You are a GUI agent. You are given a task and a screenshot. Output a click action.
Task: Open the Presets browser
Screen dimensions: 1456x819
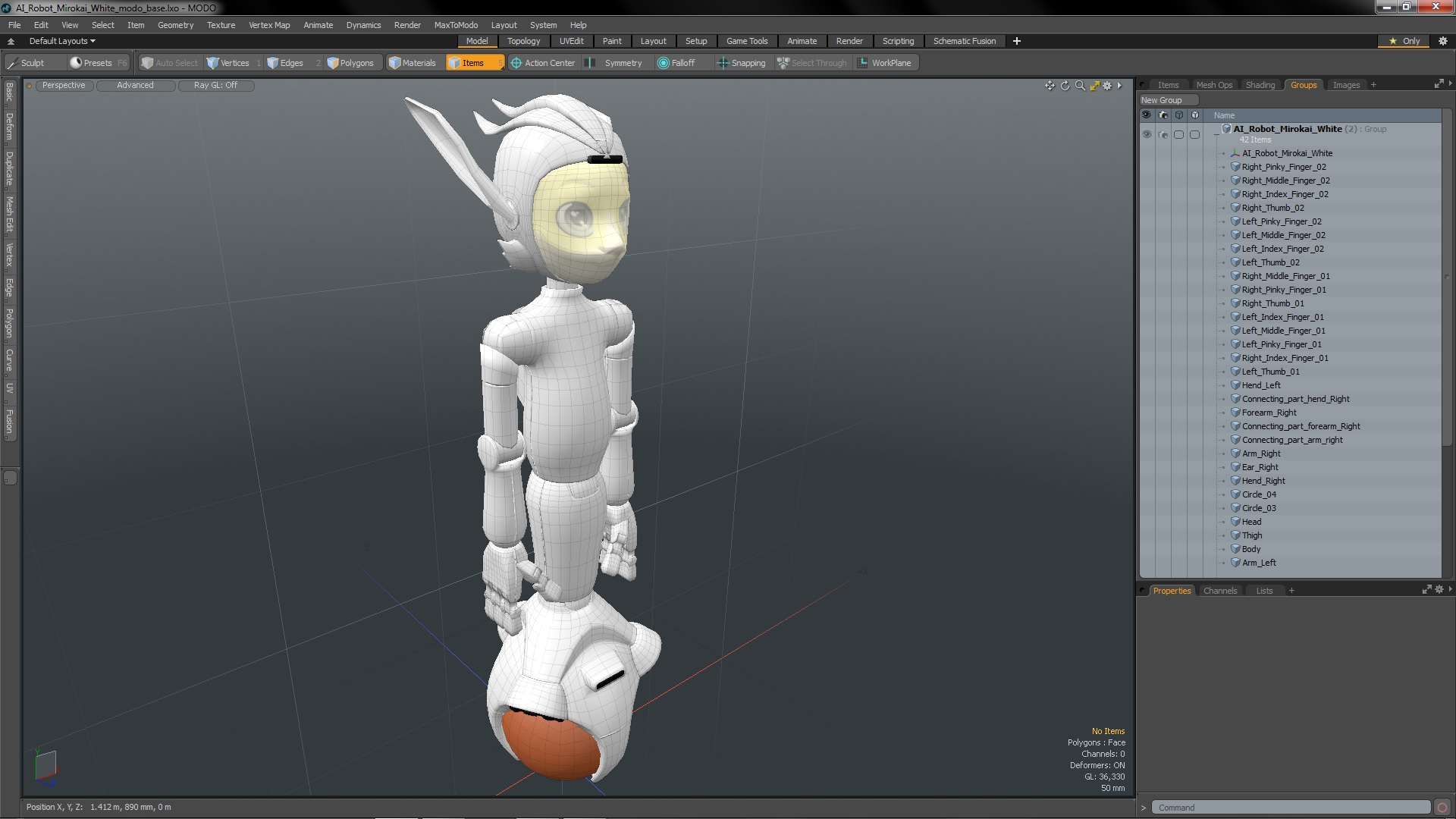(x=98, y=63)
